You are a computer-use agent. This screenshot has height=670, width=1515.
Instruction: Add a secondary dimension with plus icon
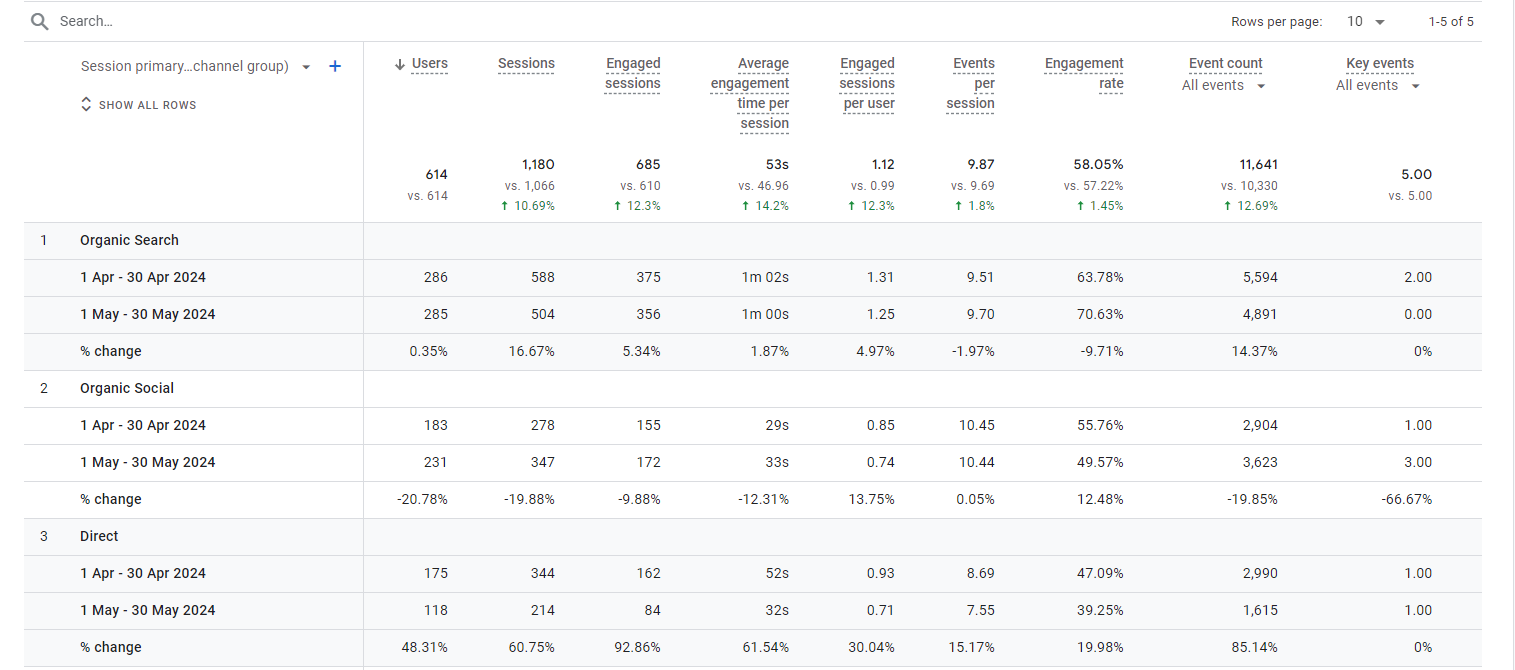pos(335,66)
